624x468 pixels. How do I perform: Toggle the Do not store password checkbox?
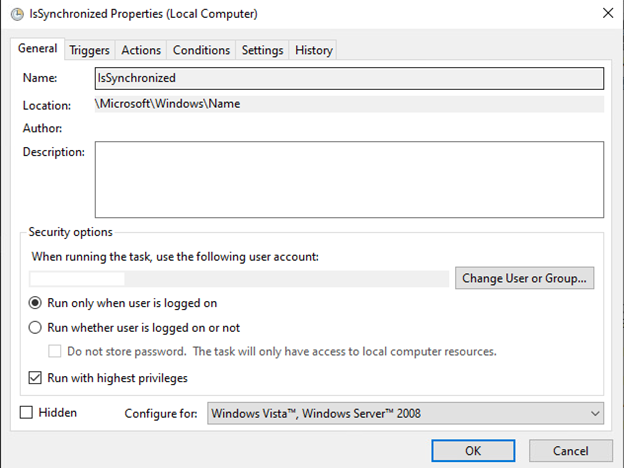[x=56, y=351]
